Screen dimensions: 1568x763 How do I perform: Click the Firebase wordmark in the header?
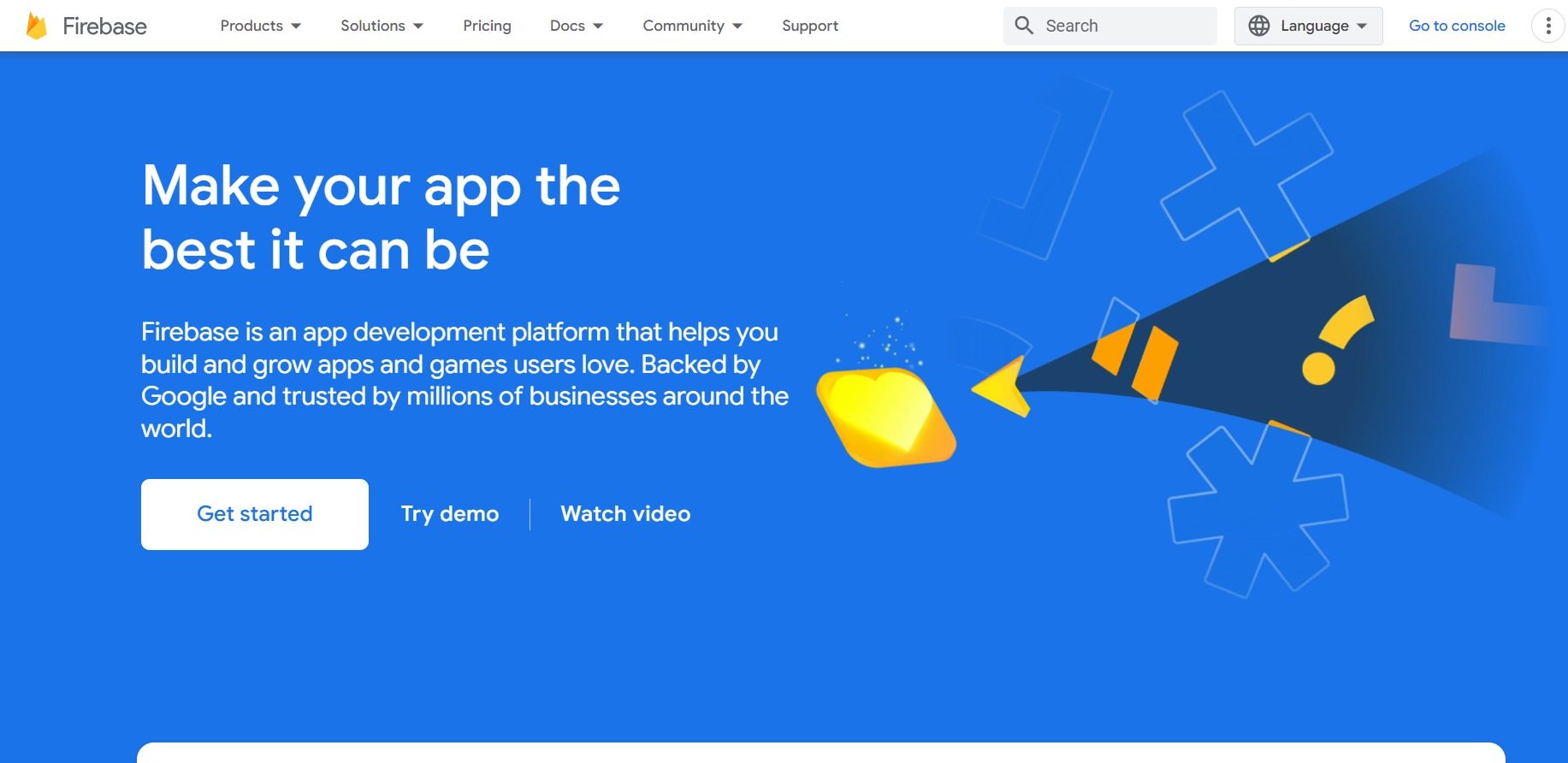pyautogui.click(x=104, y=27)
